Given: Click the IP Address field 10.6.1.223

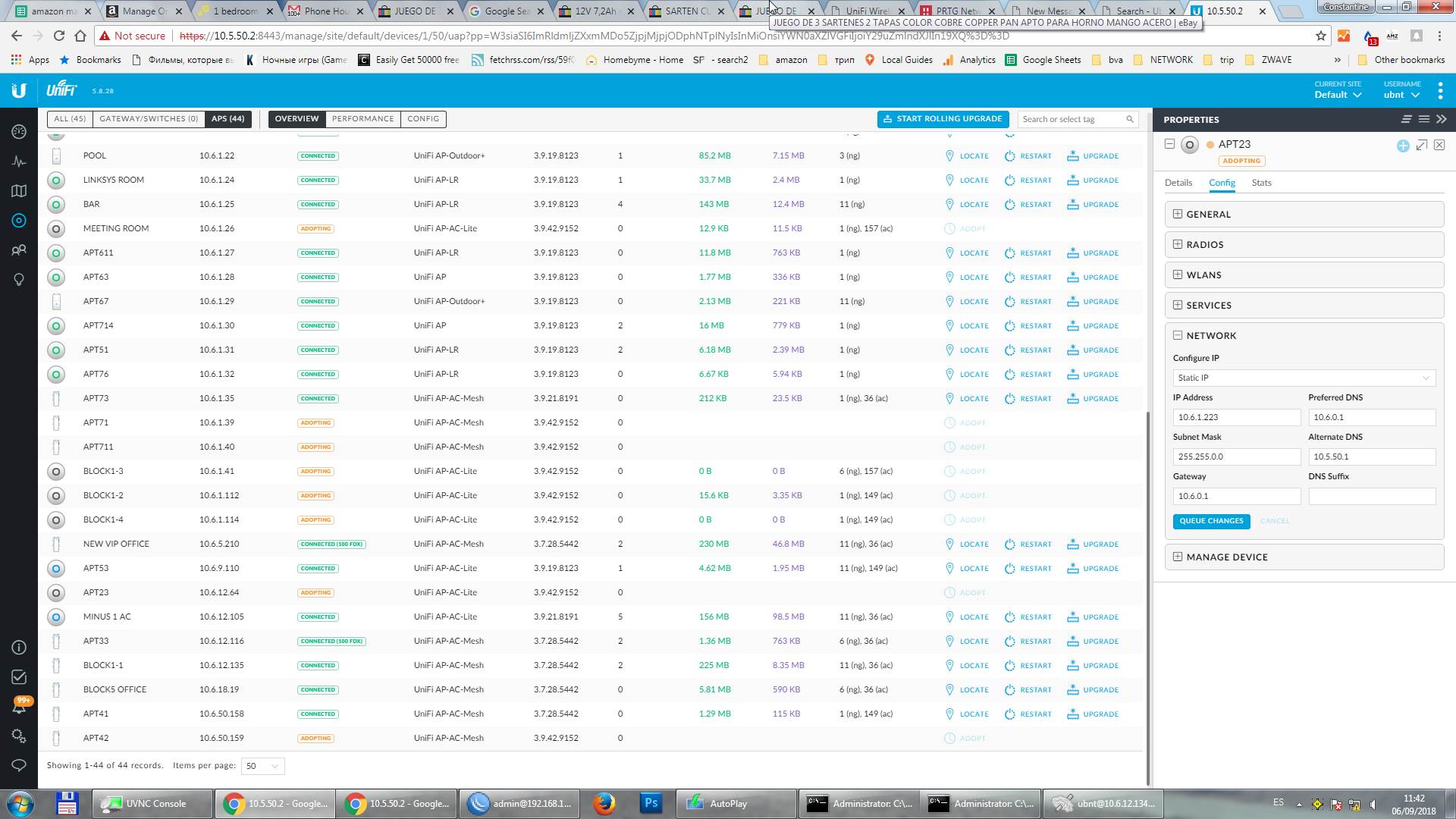Looking at the screenshot, I should point(1236,417).
